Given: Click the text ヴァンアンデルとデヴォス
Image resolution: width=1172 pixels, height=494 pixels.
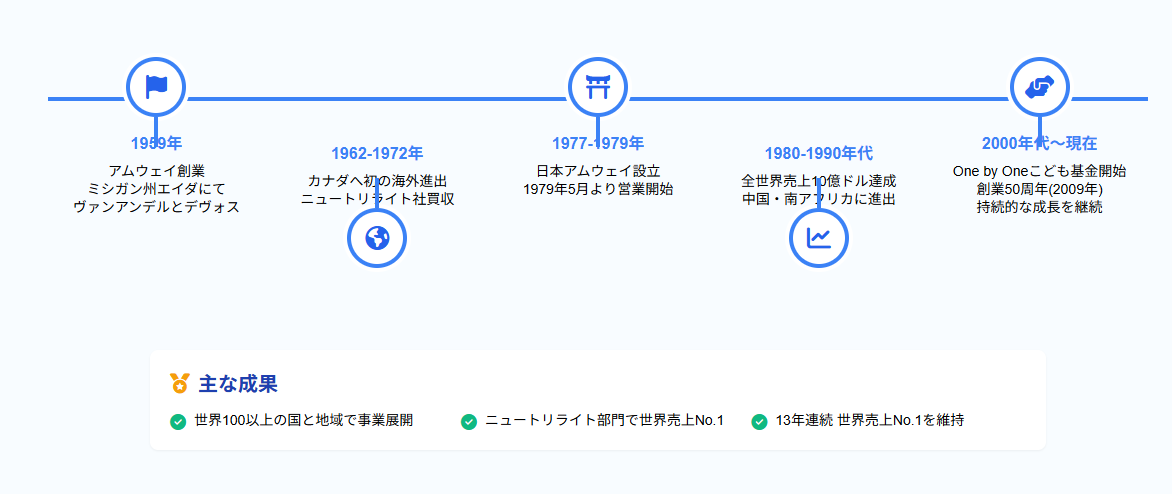Looking at the screenshot, I should coord(156,207).
